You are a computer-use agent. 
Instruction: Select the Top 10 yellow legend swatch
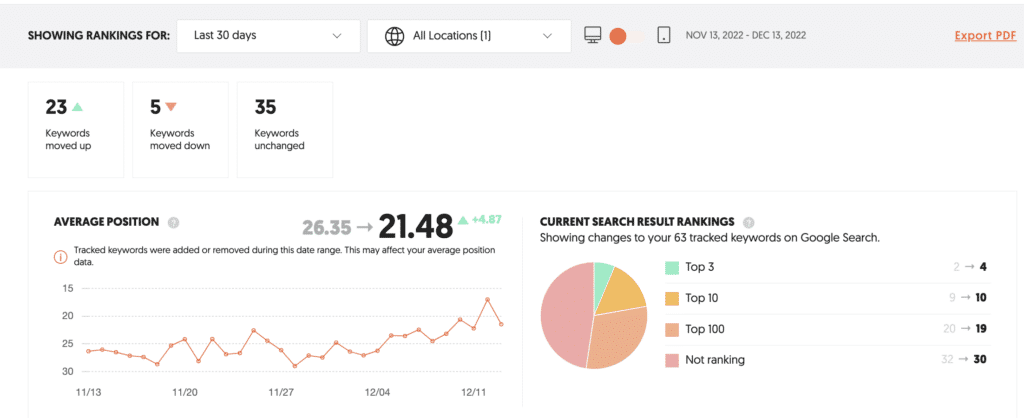[672, 298]
